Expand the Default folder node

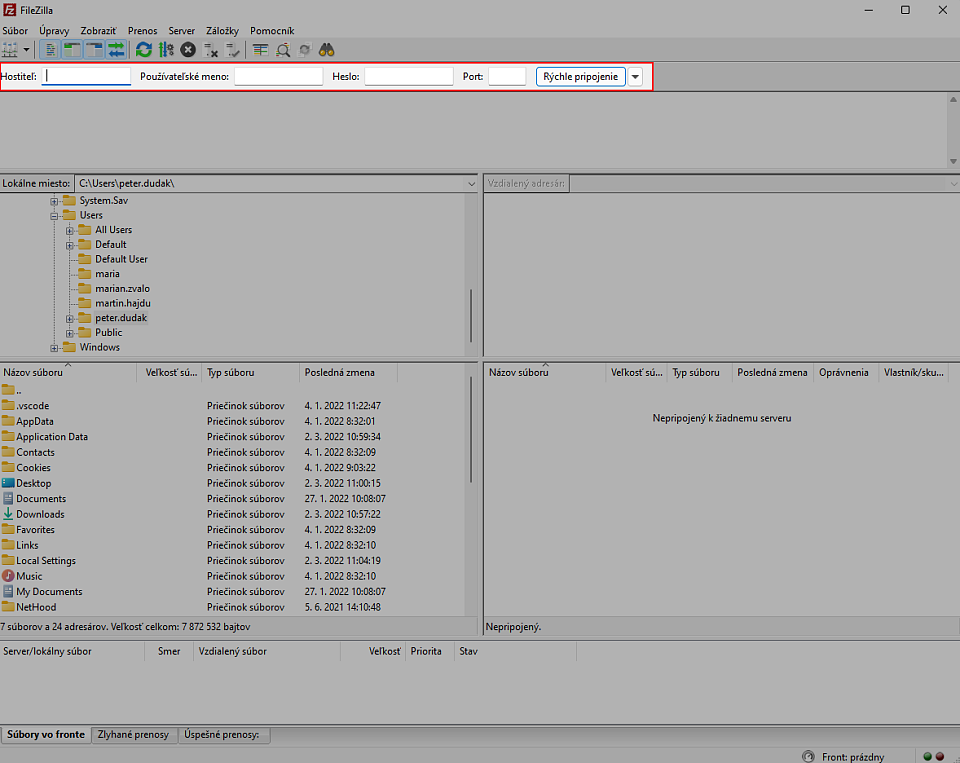(69, 245)
